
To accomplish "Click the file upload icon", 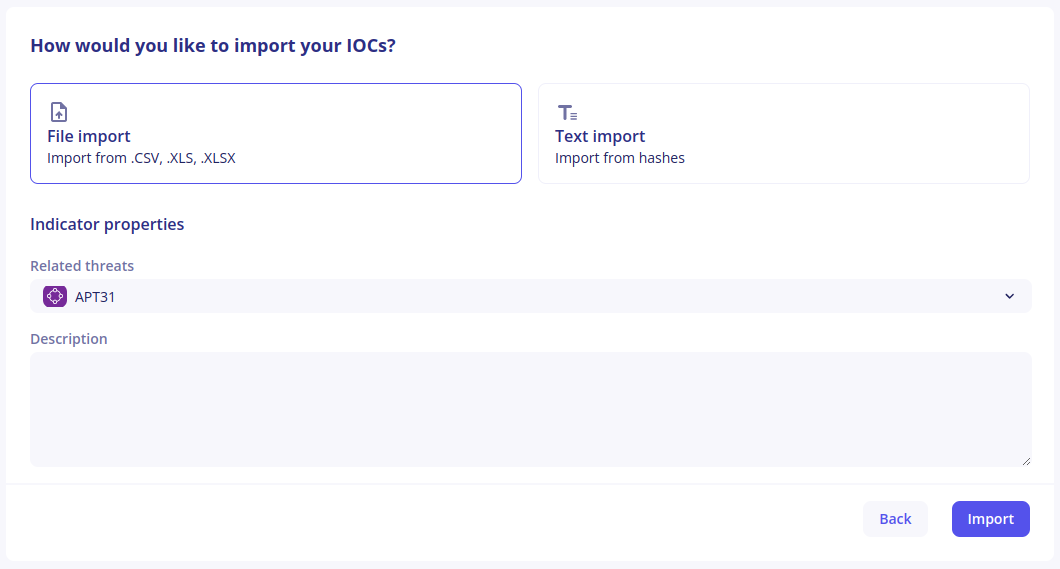I will (x=59, y=112).
